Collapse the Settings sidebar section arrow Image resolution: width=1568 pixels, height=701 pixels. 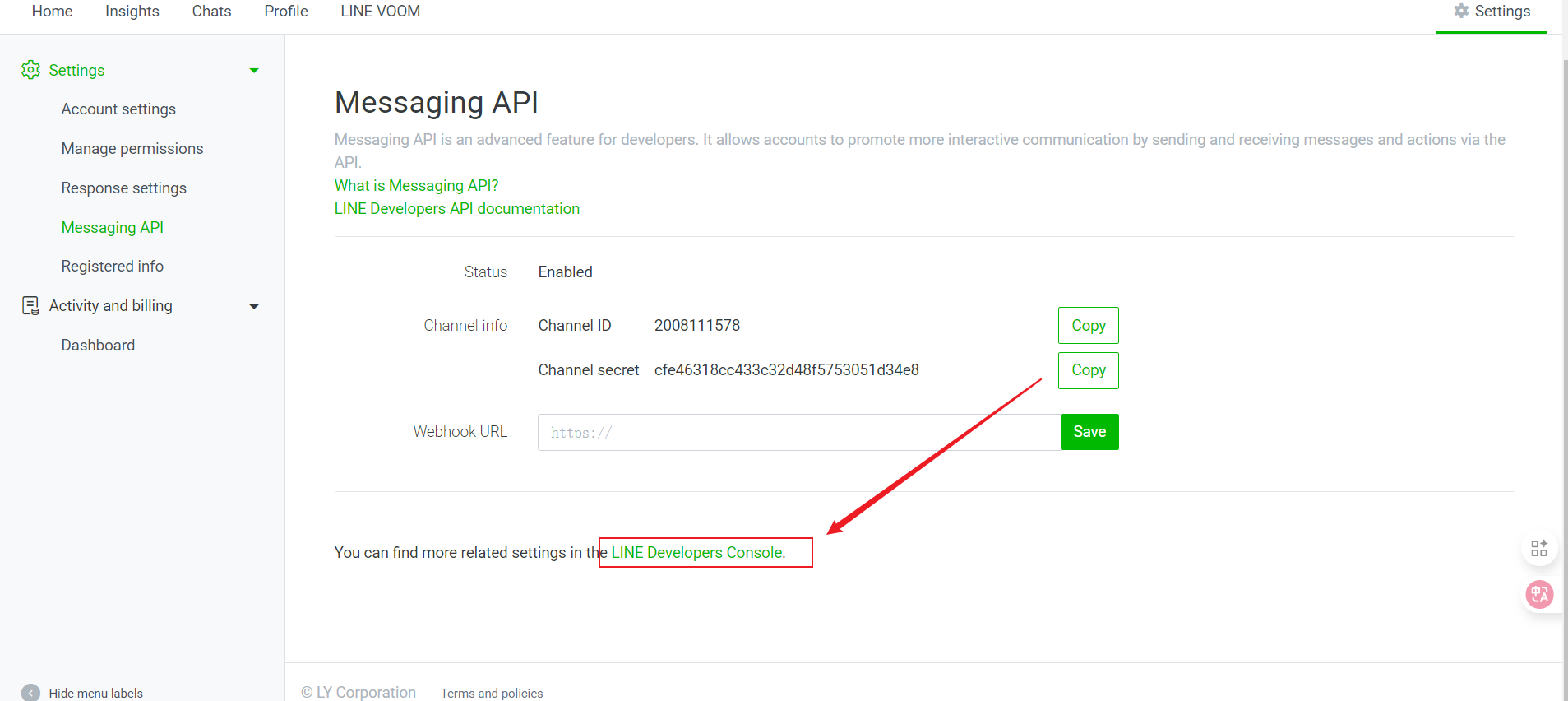coord(254,71)
